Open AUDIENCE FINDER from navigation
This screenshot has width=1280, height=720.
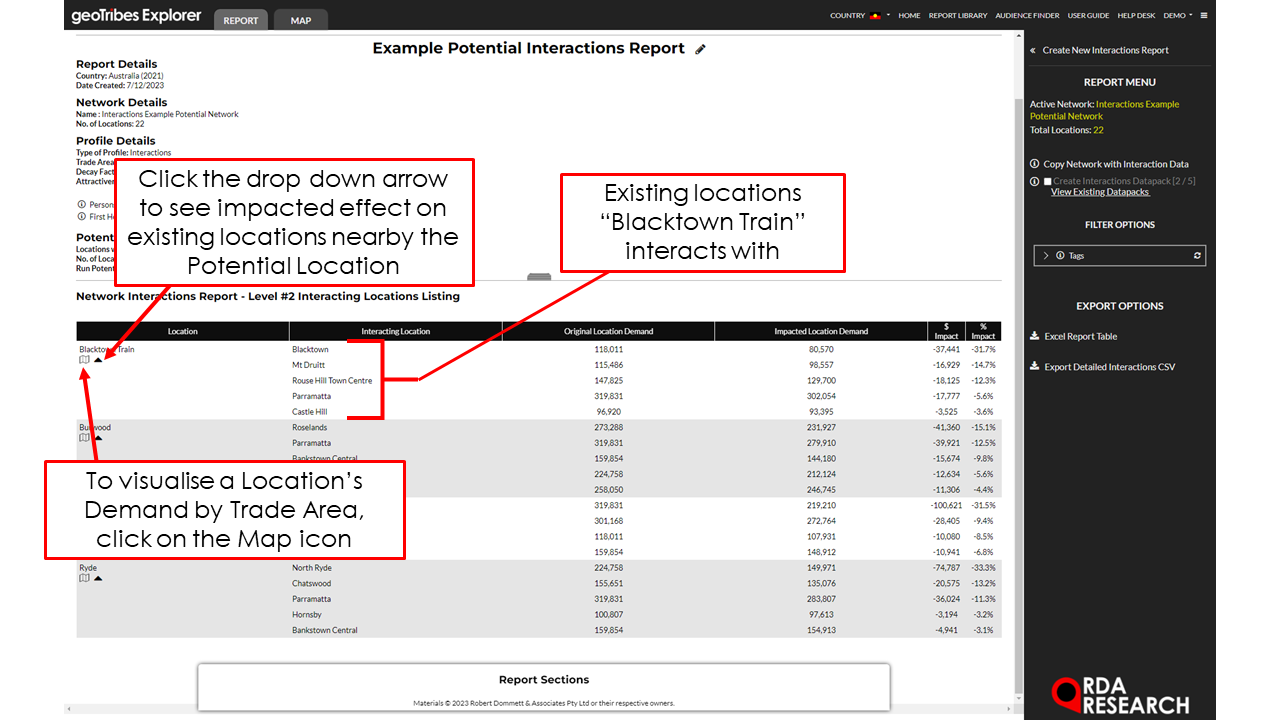pos(1027,16)
